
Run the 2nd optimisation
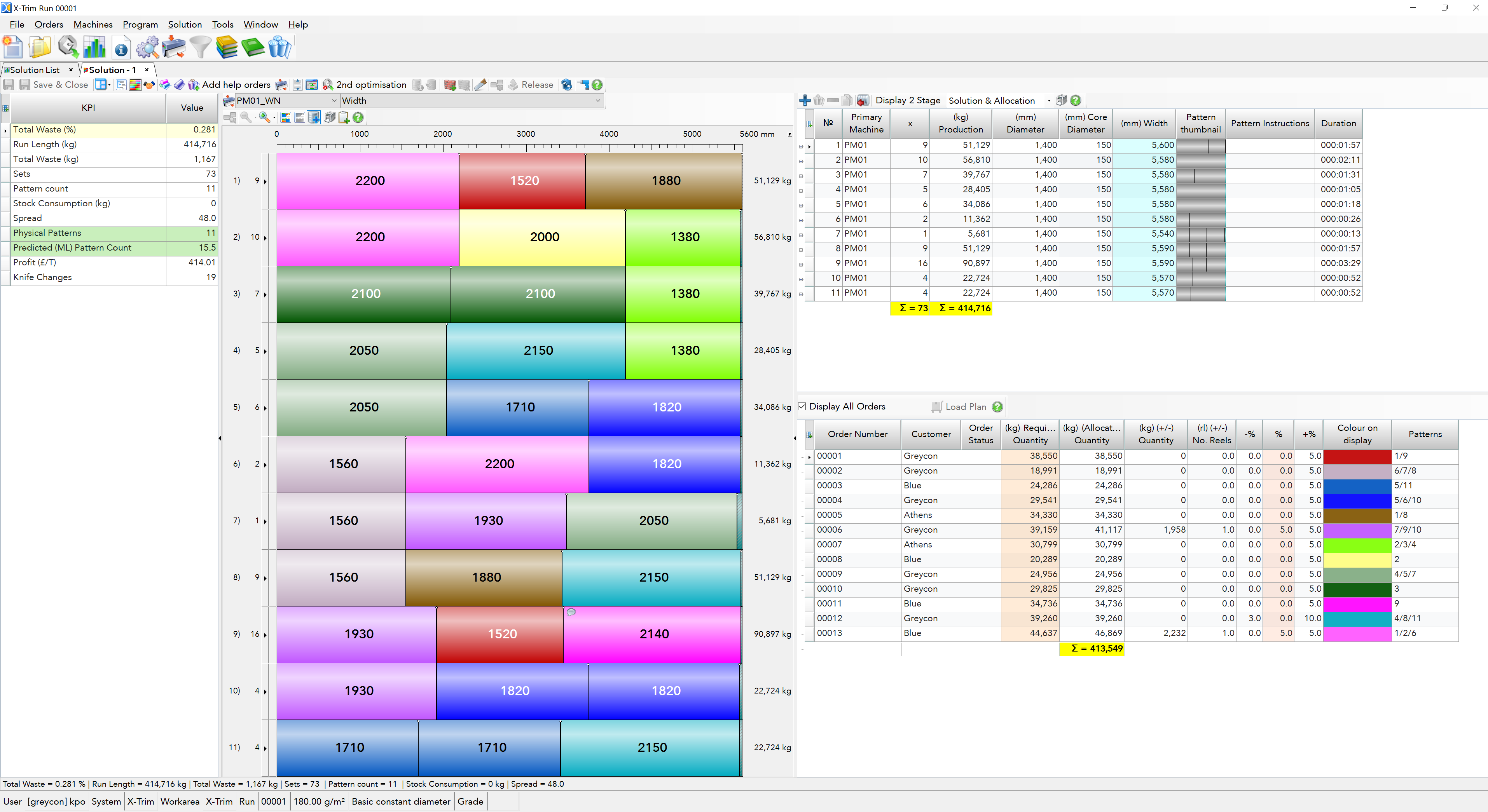pos(365,85)
